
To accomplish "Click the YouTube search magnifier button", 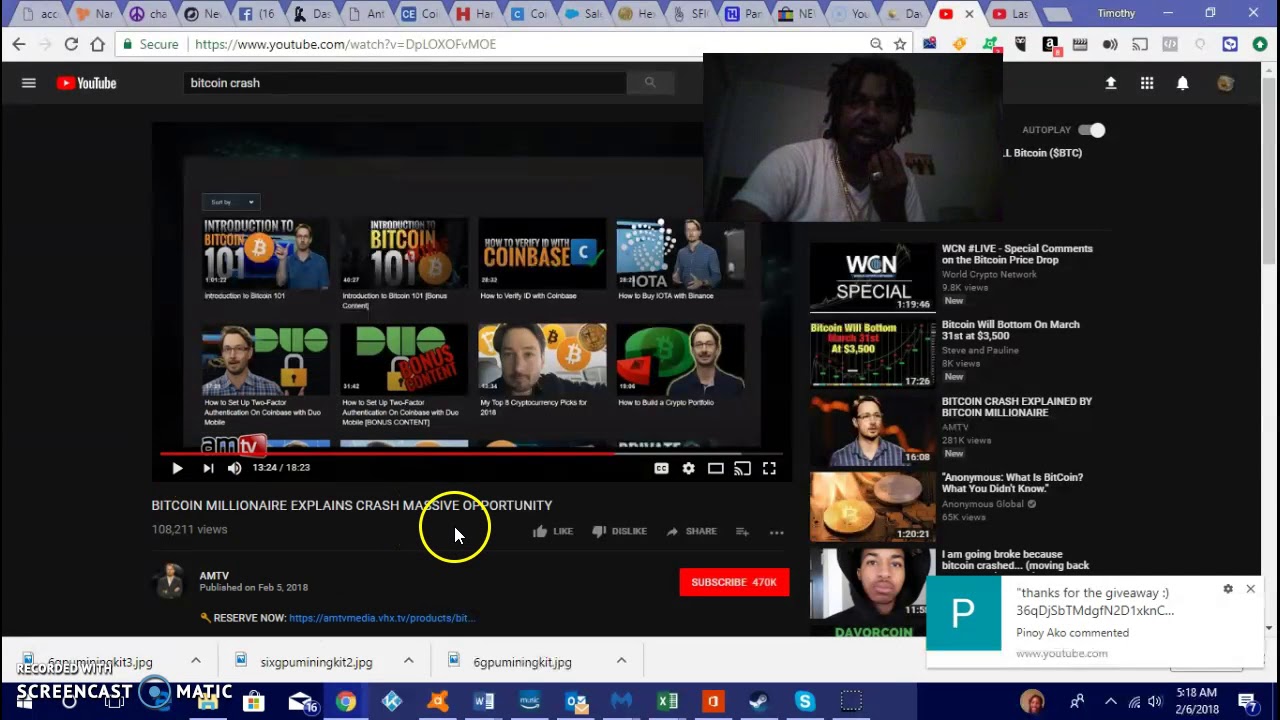I will 650,83.
